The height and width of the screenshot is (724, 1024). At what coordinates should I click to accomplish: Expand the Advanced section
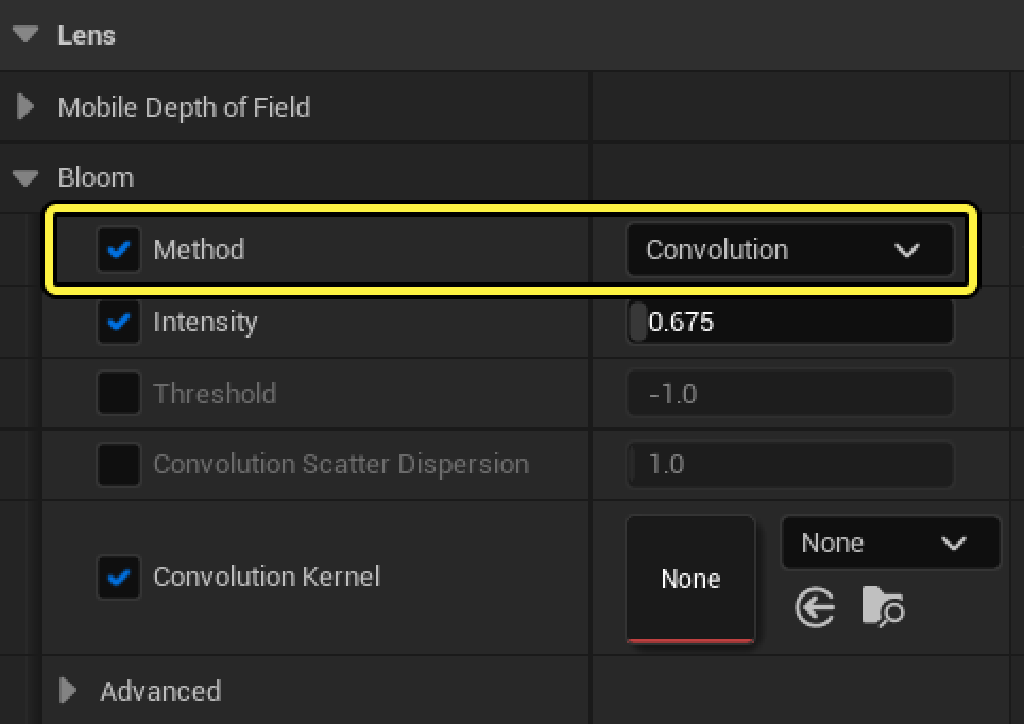click(68, 691)
